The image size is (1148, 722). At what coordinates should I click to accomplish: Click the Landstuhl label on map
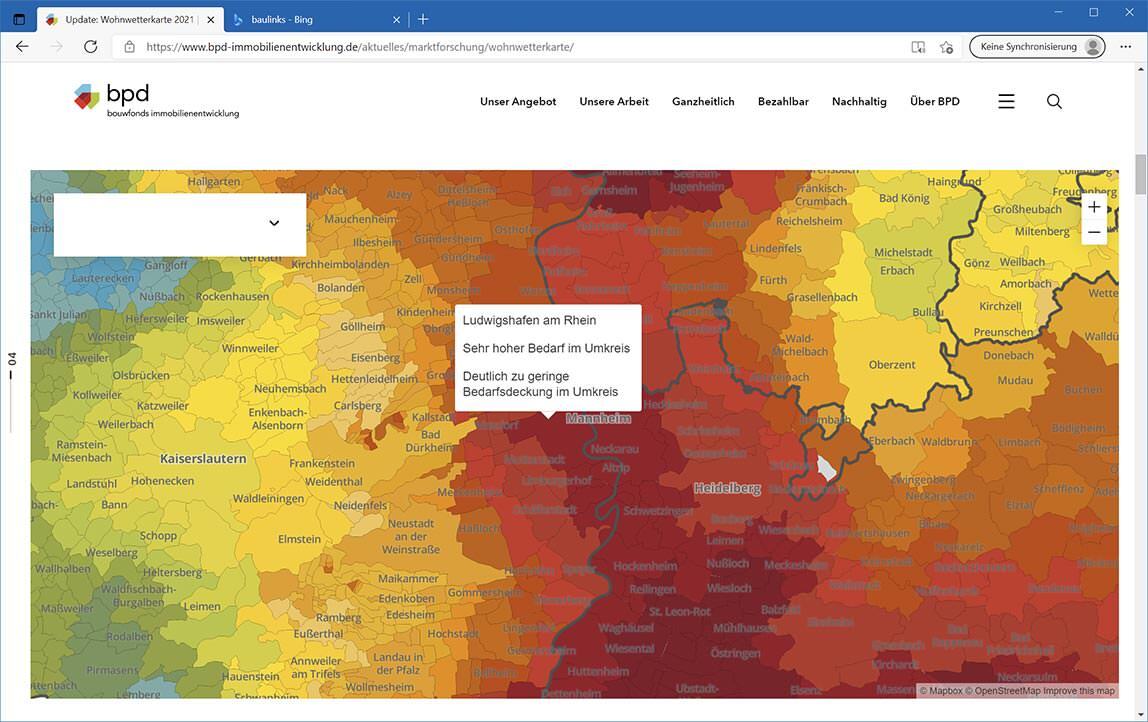[x=92, y=484]
